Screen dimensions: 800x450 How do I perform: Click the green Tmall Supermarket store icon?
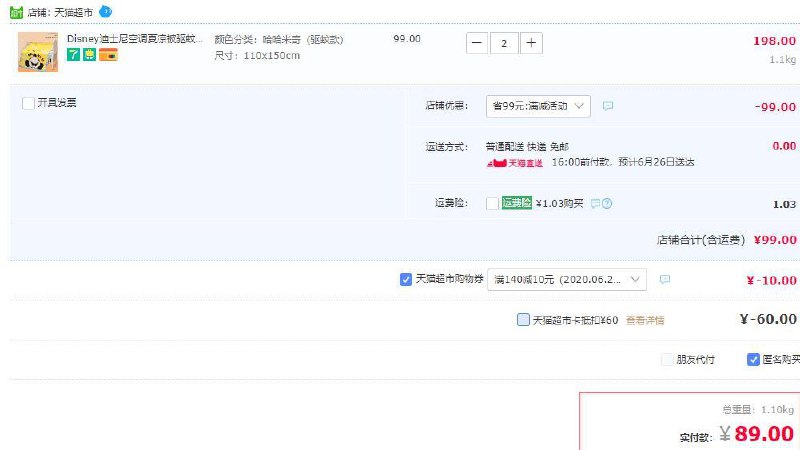click(x=16, y=12)
